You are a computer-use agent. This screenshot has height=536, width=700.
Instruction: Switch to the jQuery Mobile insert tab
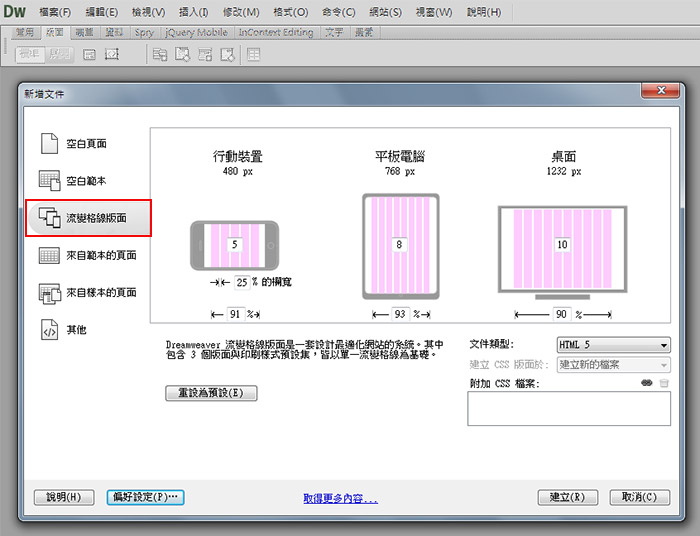point(196,32)
